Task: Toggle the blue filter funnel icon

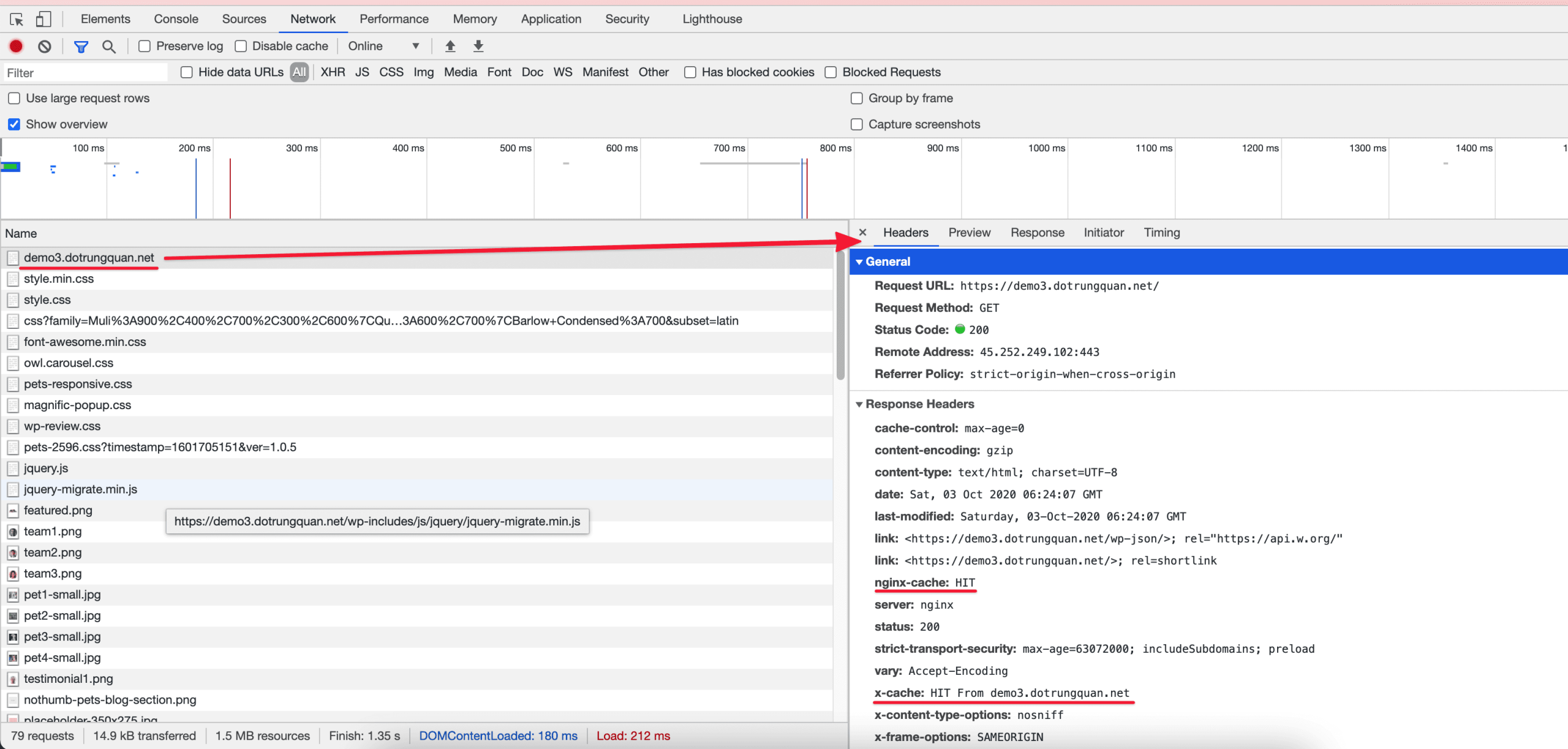Action: tap(81, 46)
